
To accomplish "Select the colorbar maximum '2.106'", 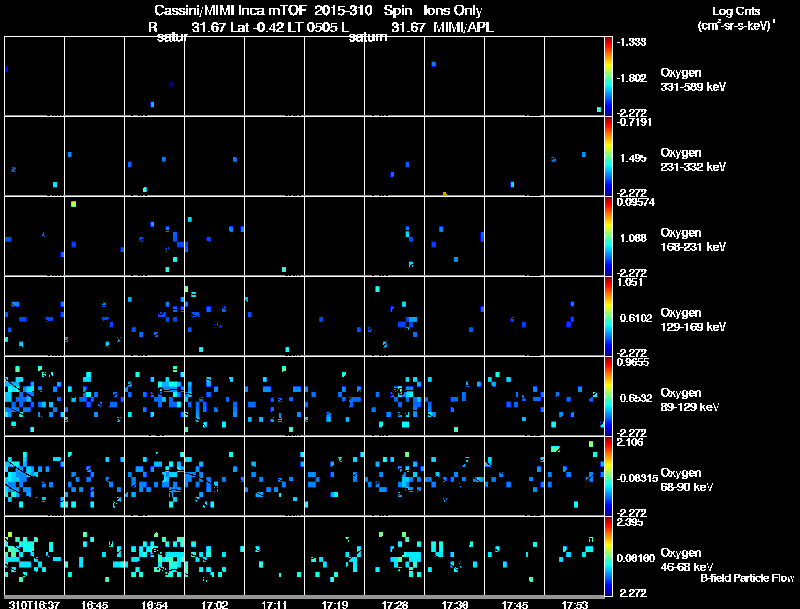I will coord(630,442).
